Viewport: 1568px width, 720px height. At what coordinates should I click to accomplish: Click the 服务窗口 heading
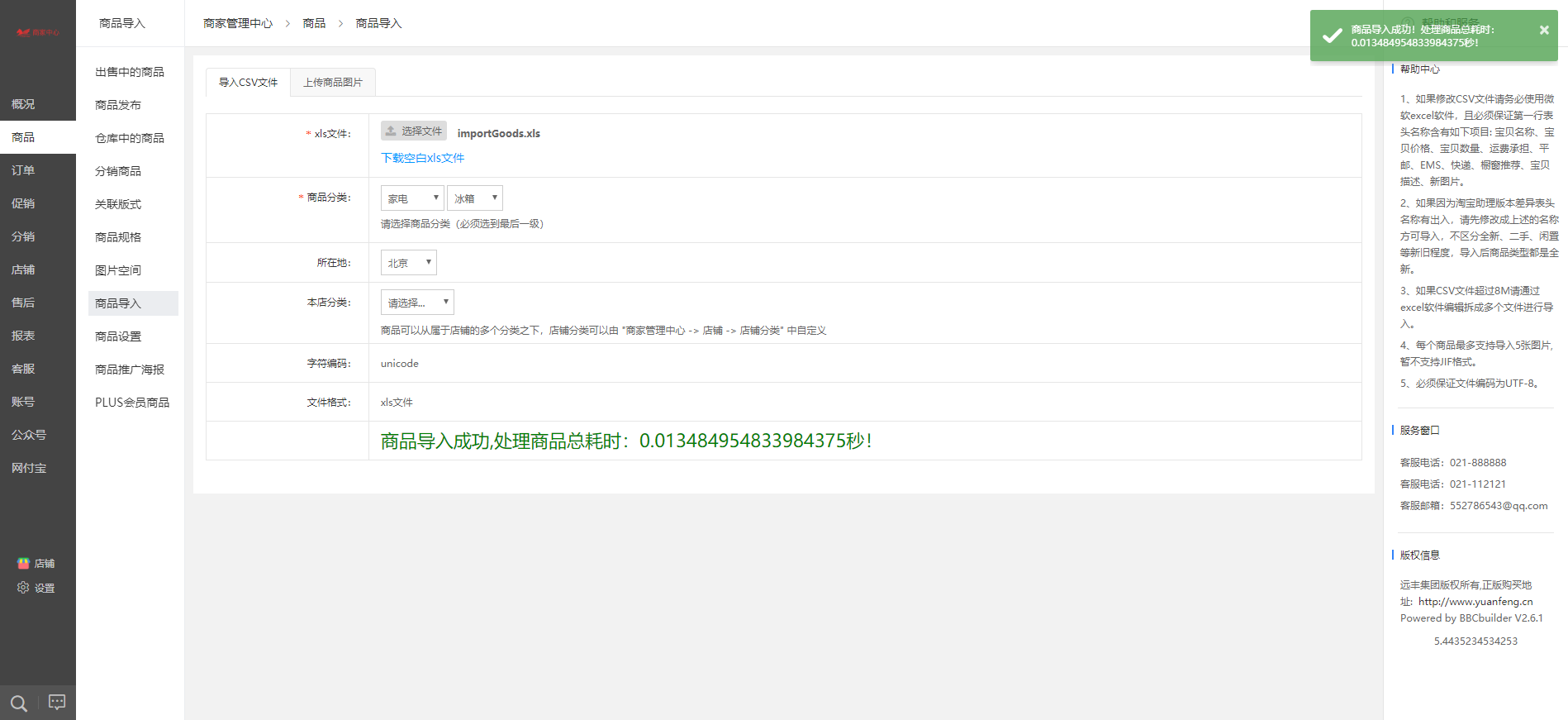[x=1419, y=431]
